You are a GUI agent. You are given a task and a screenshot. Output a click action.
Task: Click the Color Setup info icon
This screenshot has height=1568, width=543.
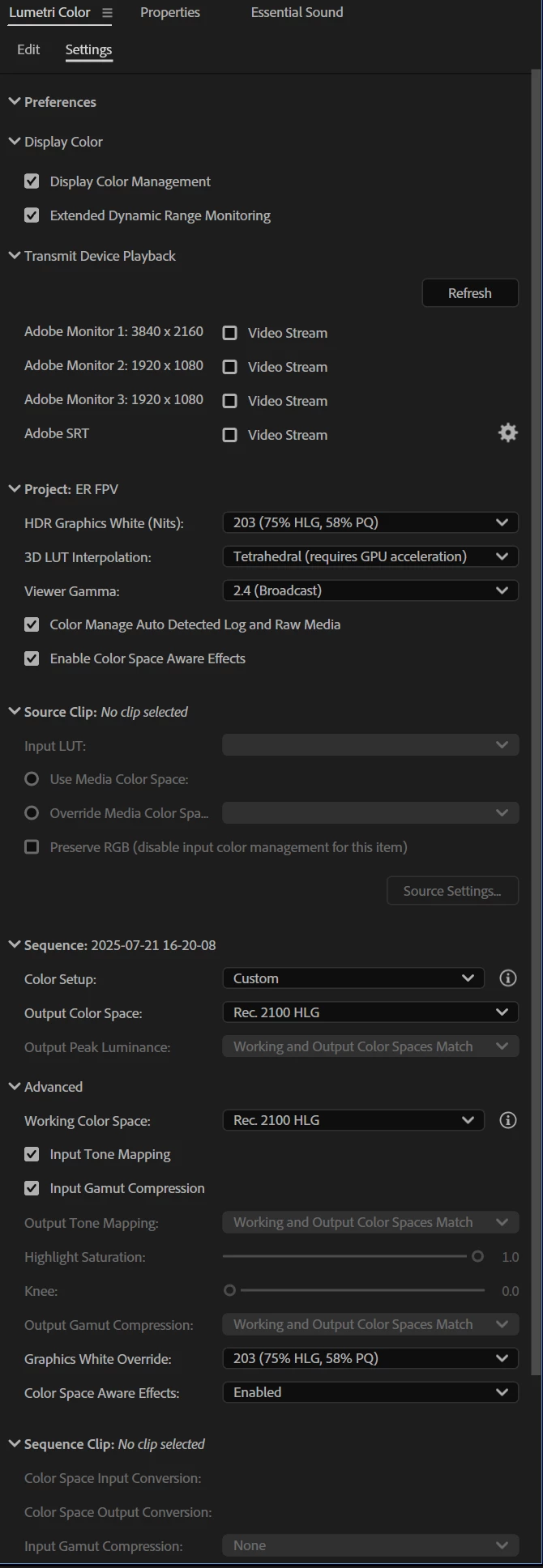[x=508, y=978]
